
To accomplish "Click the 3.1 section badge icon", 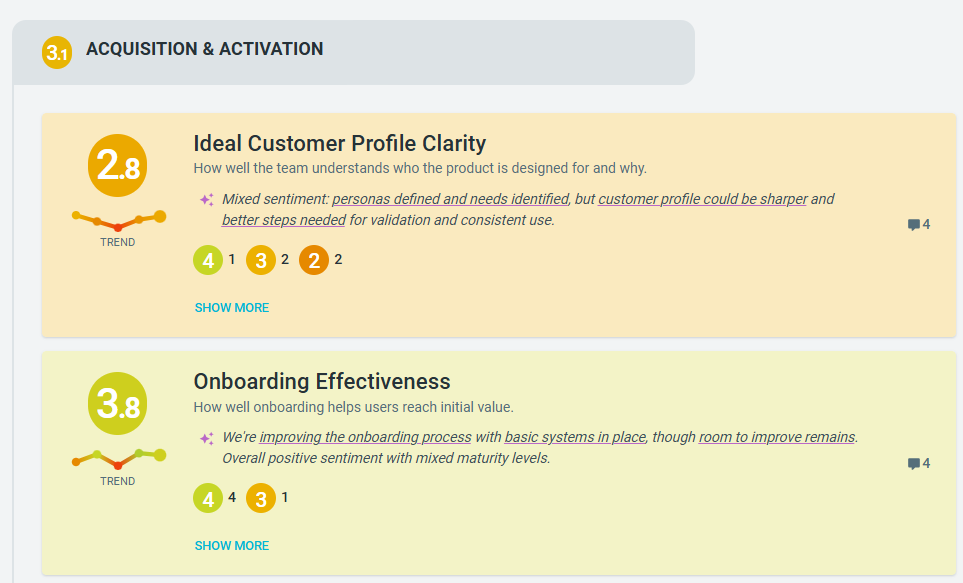I will [x=57, y=52].
